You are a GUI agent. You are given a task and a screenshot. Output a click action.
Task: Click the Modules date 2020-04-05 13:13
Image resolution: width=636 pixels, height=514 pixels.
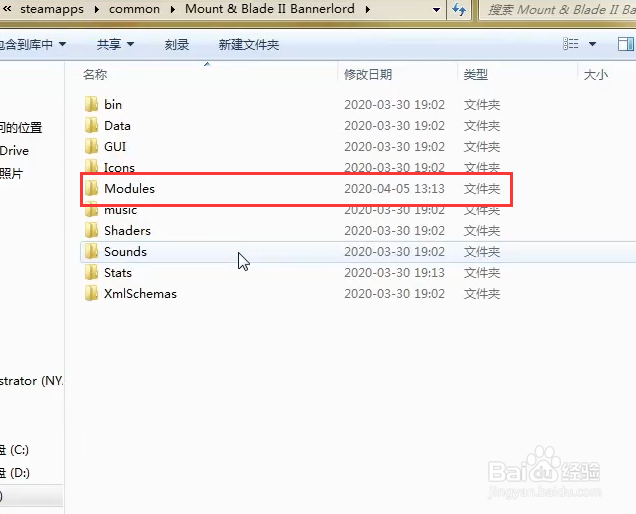[x=394, y=189]
